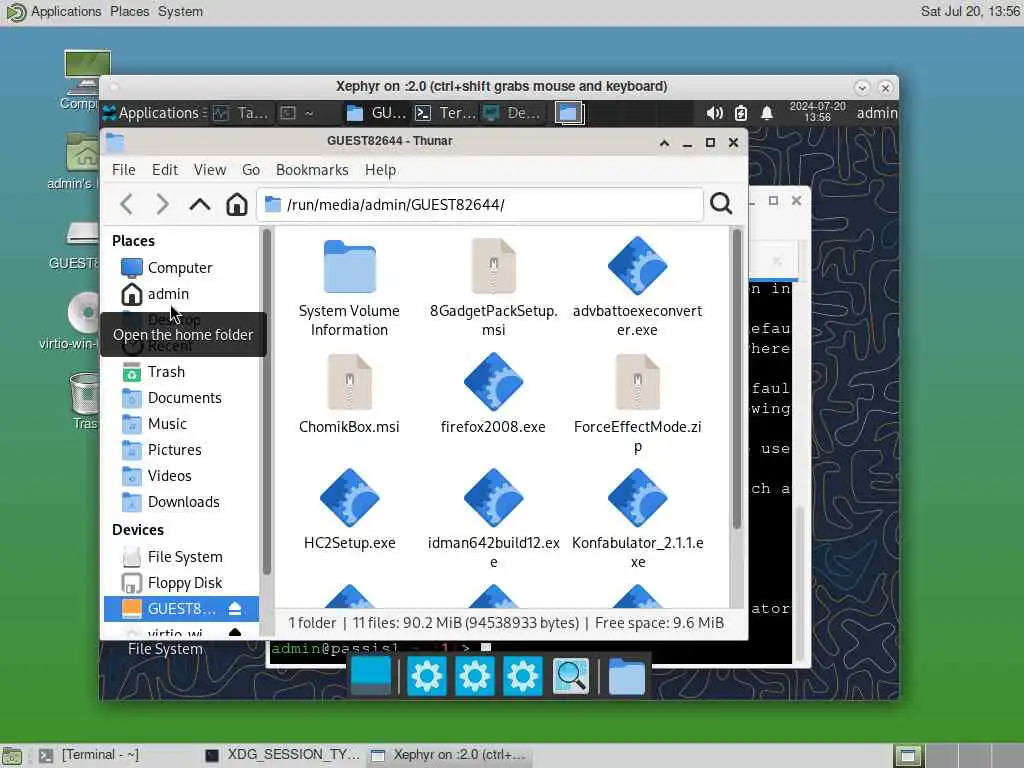
Task: Select HC2Setup.exe file icon
Action: [349, 498]
